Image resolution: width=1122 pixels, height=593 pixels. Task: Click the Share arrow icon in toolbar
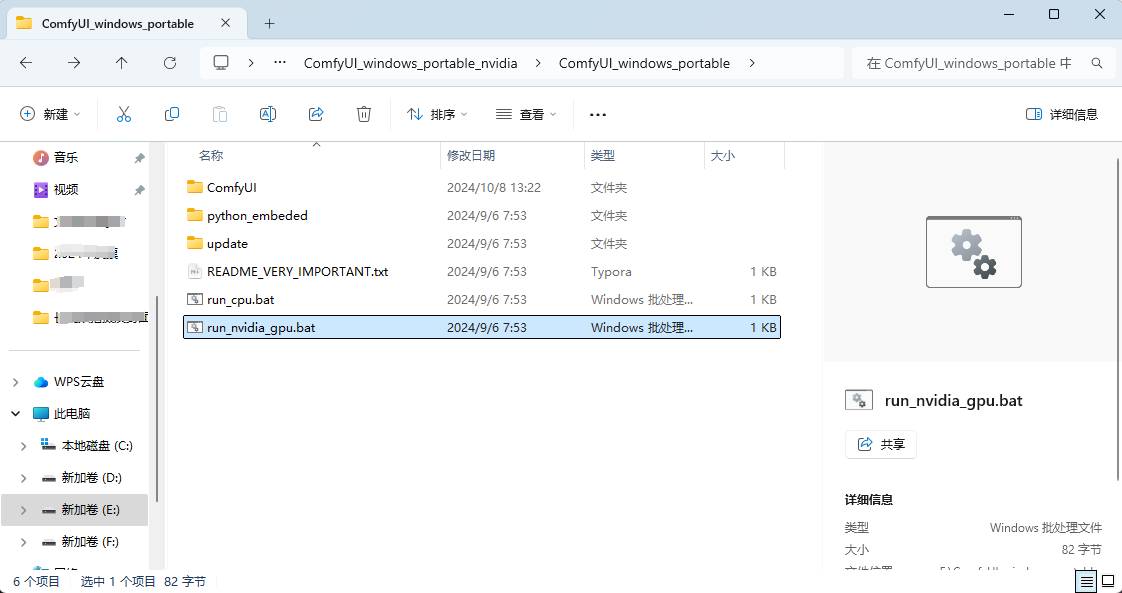pos(316,114)
